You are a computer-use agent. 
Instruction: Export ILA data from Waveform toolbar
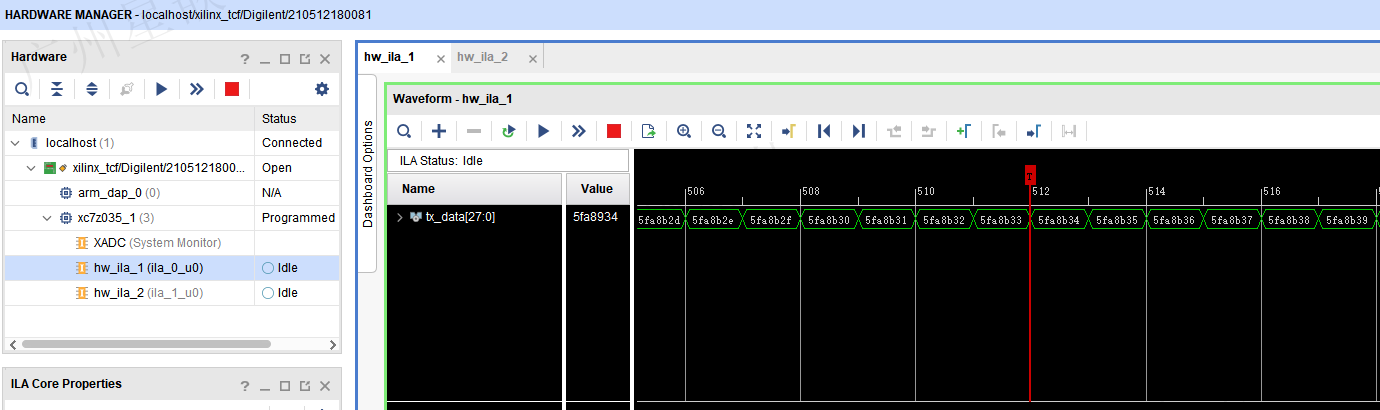coord(649,131)
